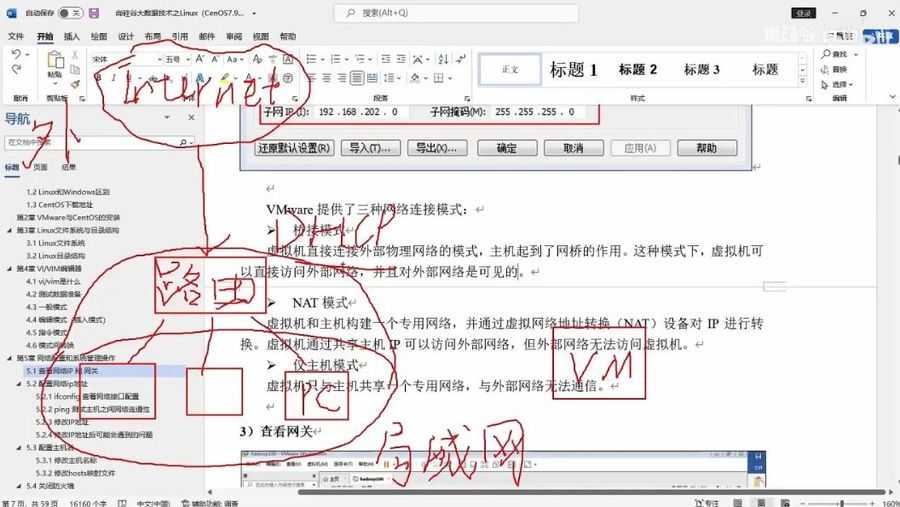Viewport: 900px width, 507px height.
Task: Adjust the zoom slider in status bar
Action: [841, 503]
